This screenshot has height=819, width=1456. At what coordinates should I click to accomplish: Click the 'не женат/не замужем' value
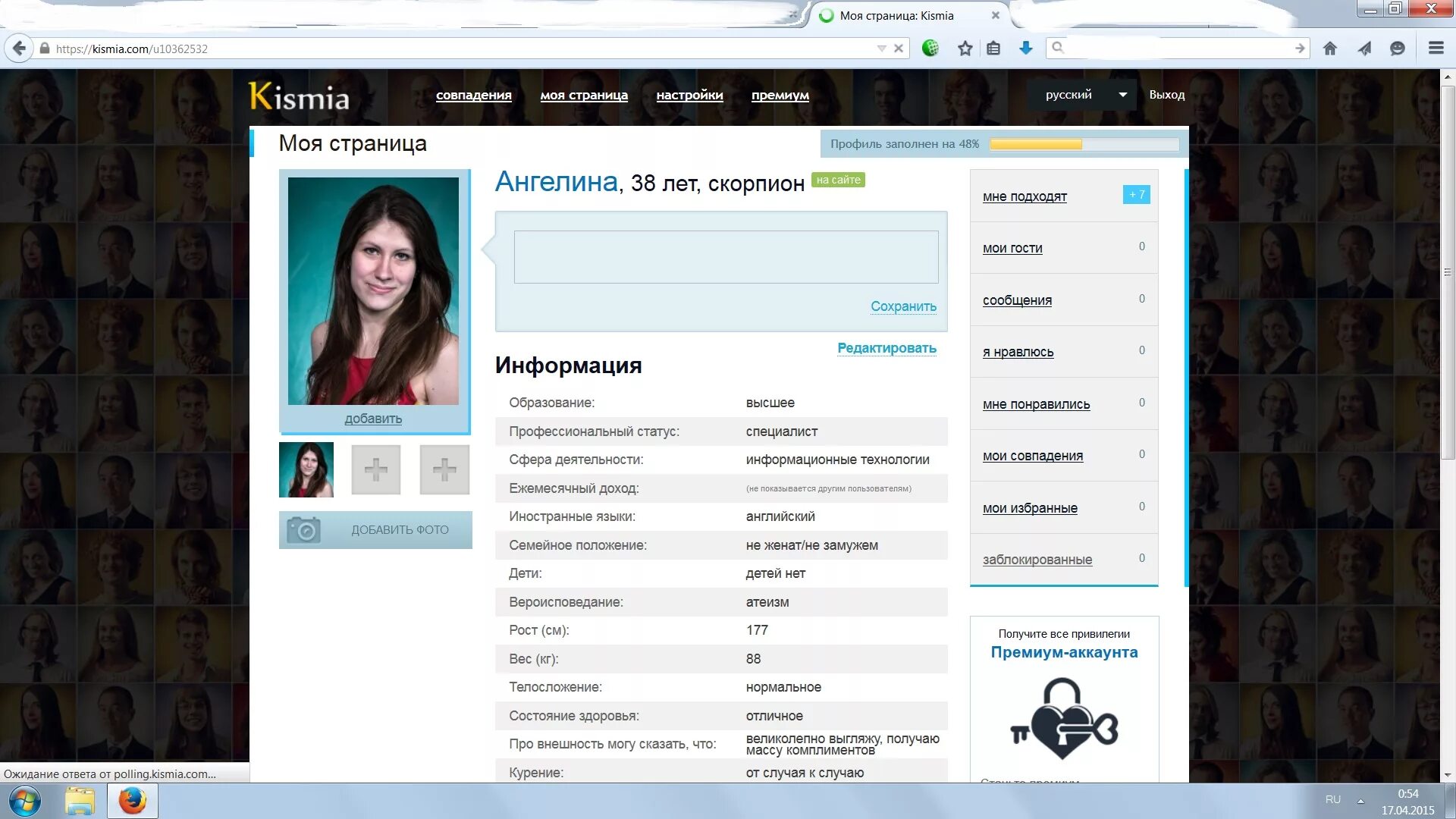[811, 545]
